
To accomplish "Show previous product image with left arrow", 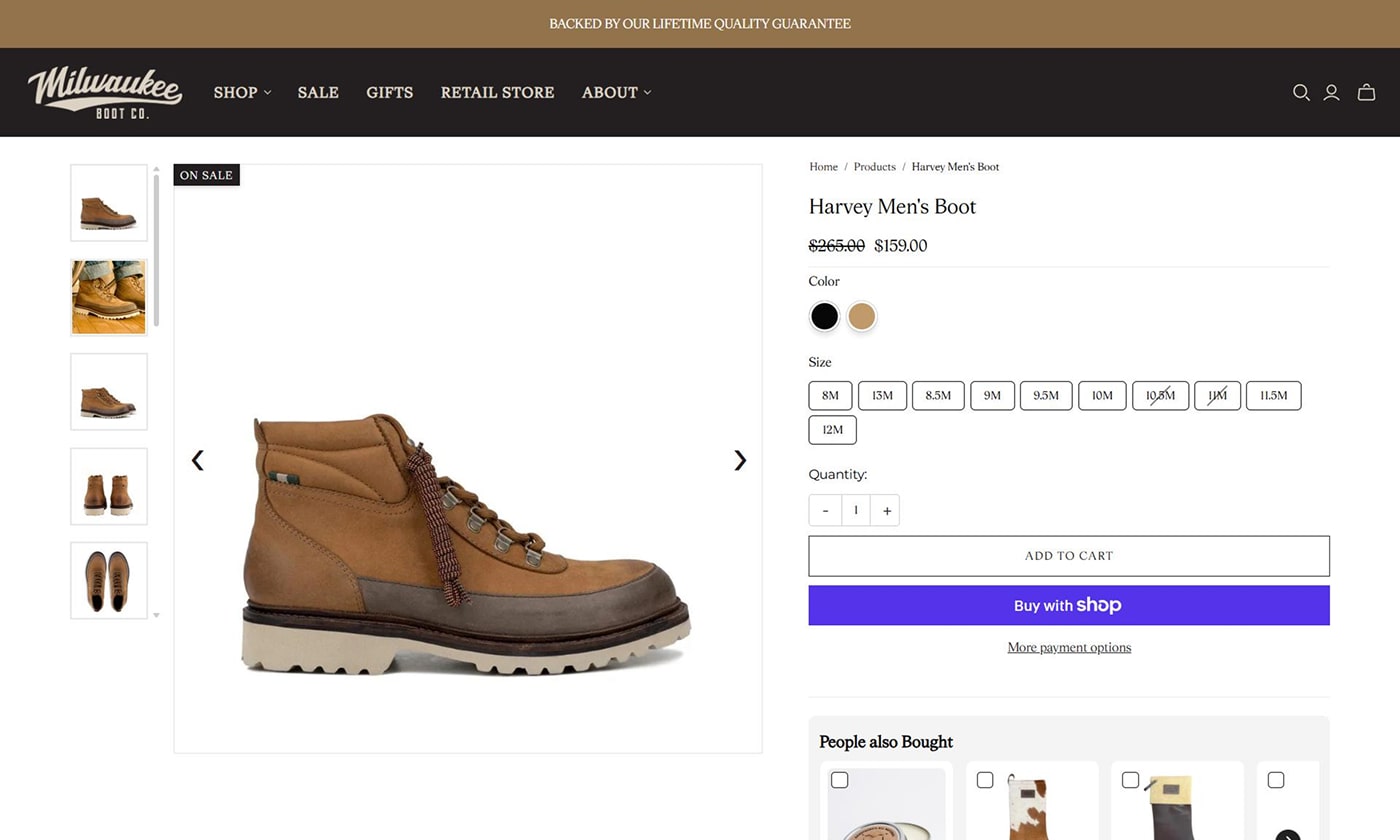I will (198, 460).
